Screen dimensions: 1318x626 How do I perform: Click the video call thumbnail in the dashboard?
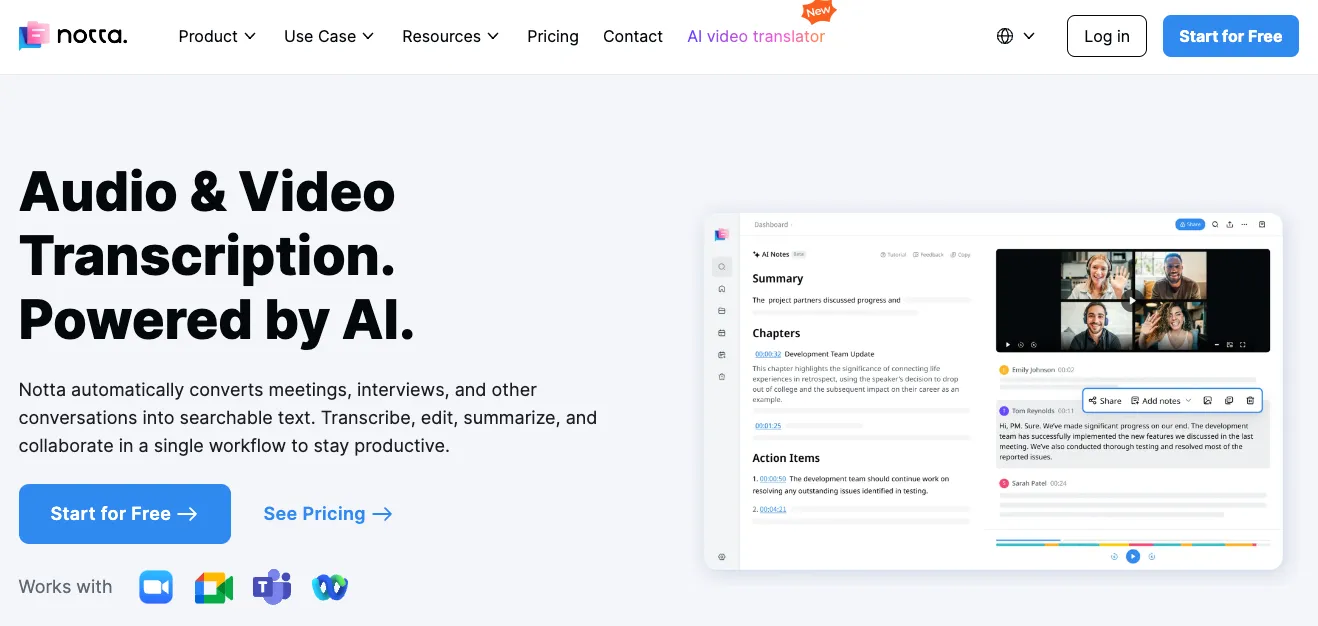tap(1133, 301)
